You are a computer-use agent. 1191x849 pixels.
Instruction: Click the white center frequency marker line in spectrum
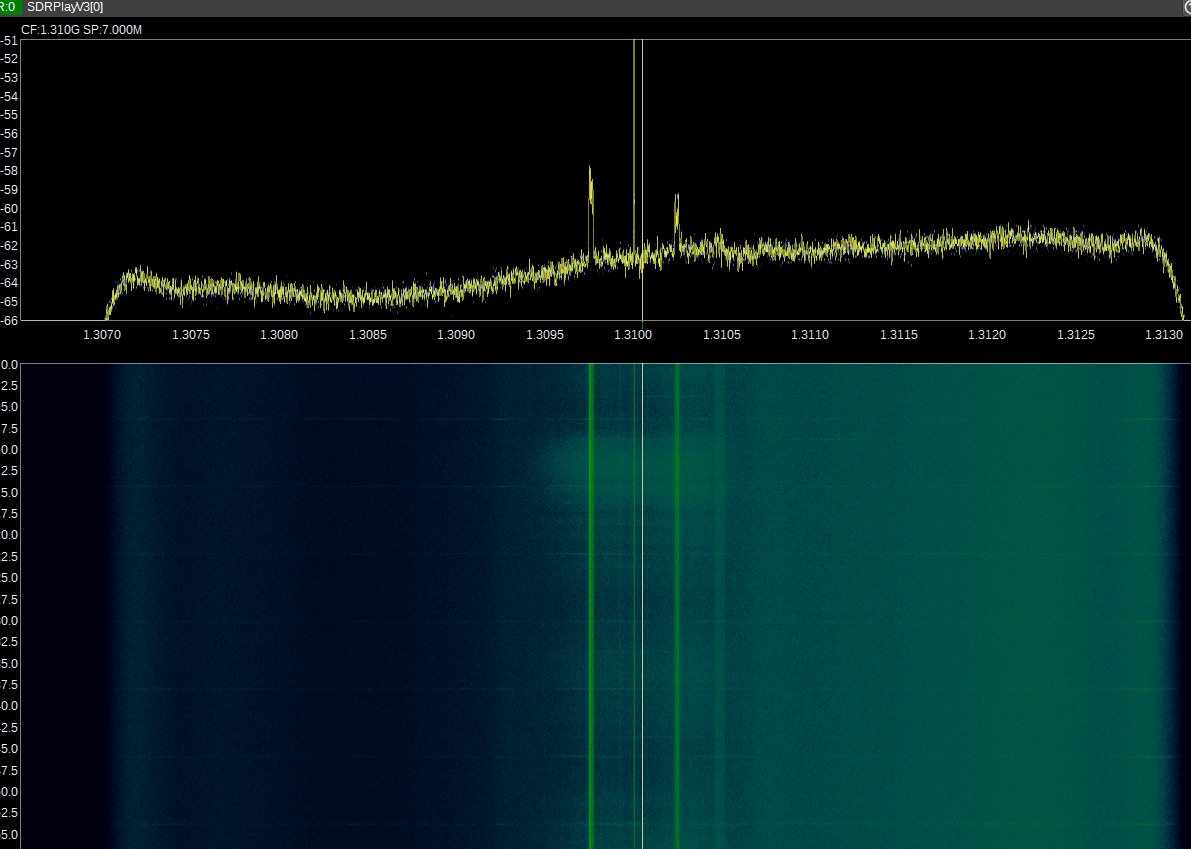643,180
